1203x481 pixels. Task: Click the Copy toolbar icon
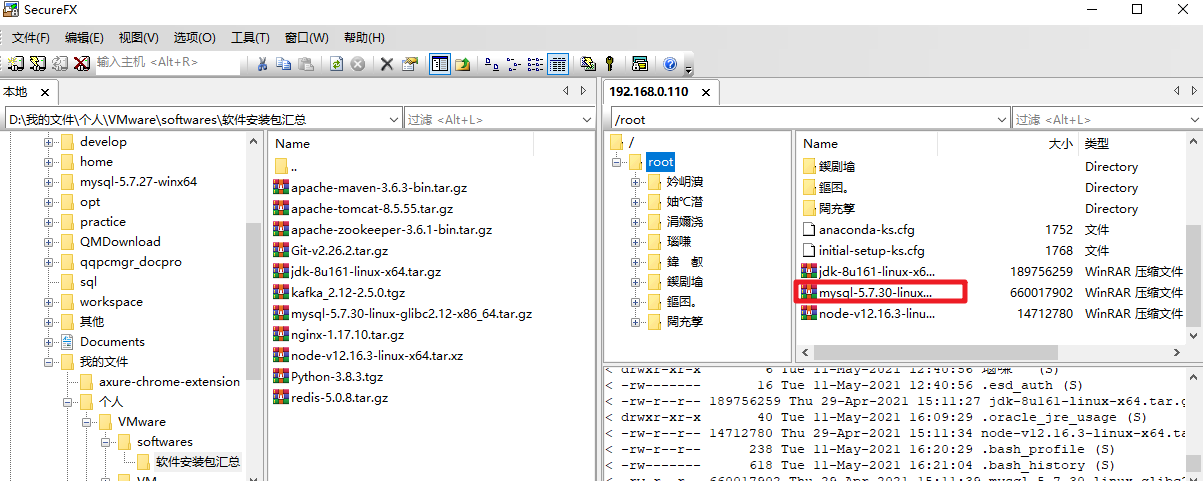pyautogui.click(x=284, y=64)
